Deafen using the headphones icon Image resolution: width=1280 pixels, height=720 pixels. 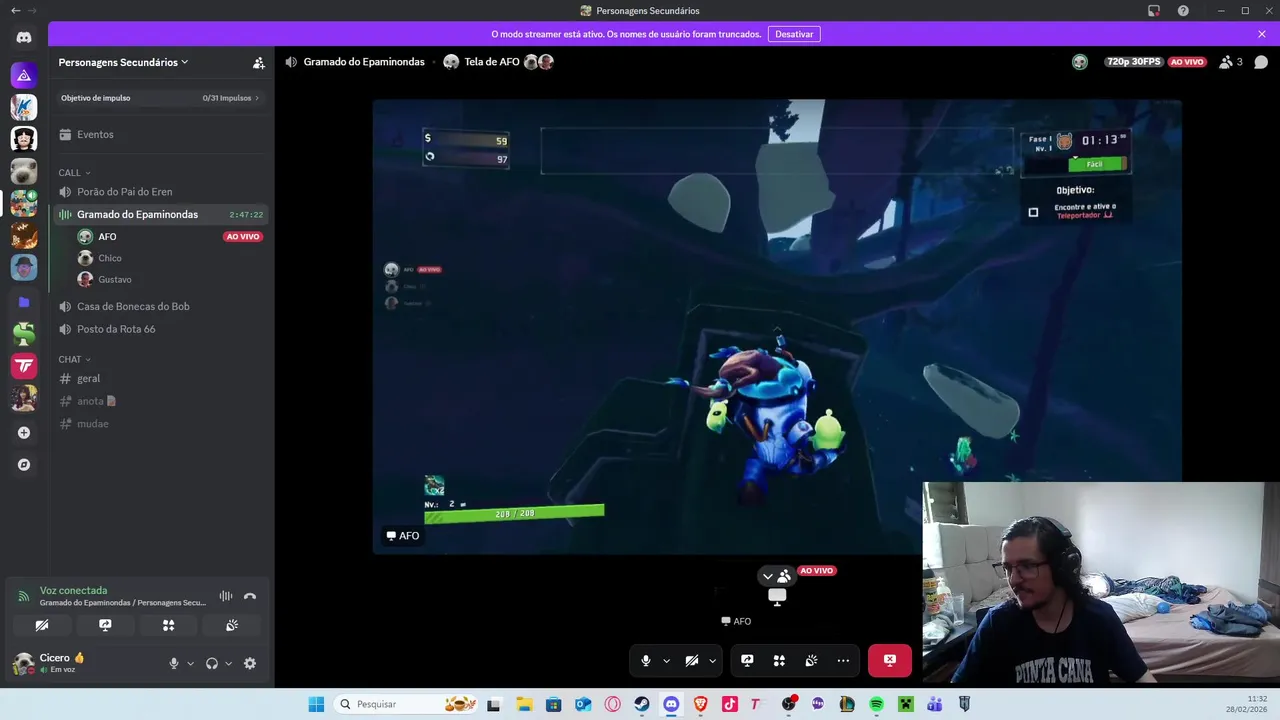212,663
